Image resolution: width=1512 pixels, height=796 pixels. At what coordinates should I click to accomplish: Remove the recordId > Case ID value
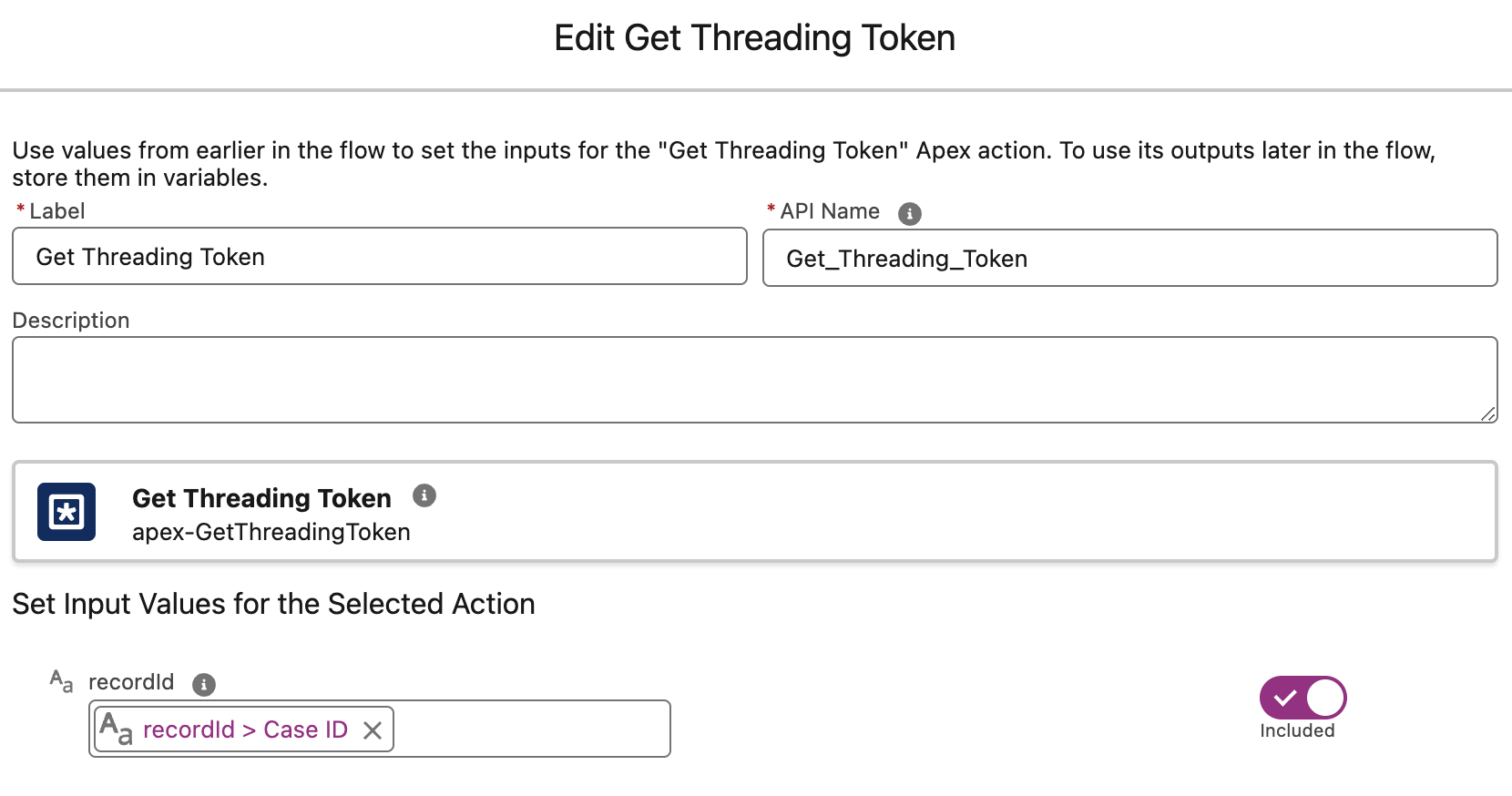pyautogui.click(x=373, y=730)
